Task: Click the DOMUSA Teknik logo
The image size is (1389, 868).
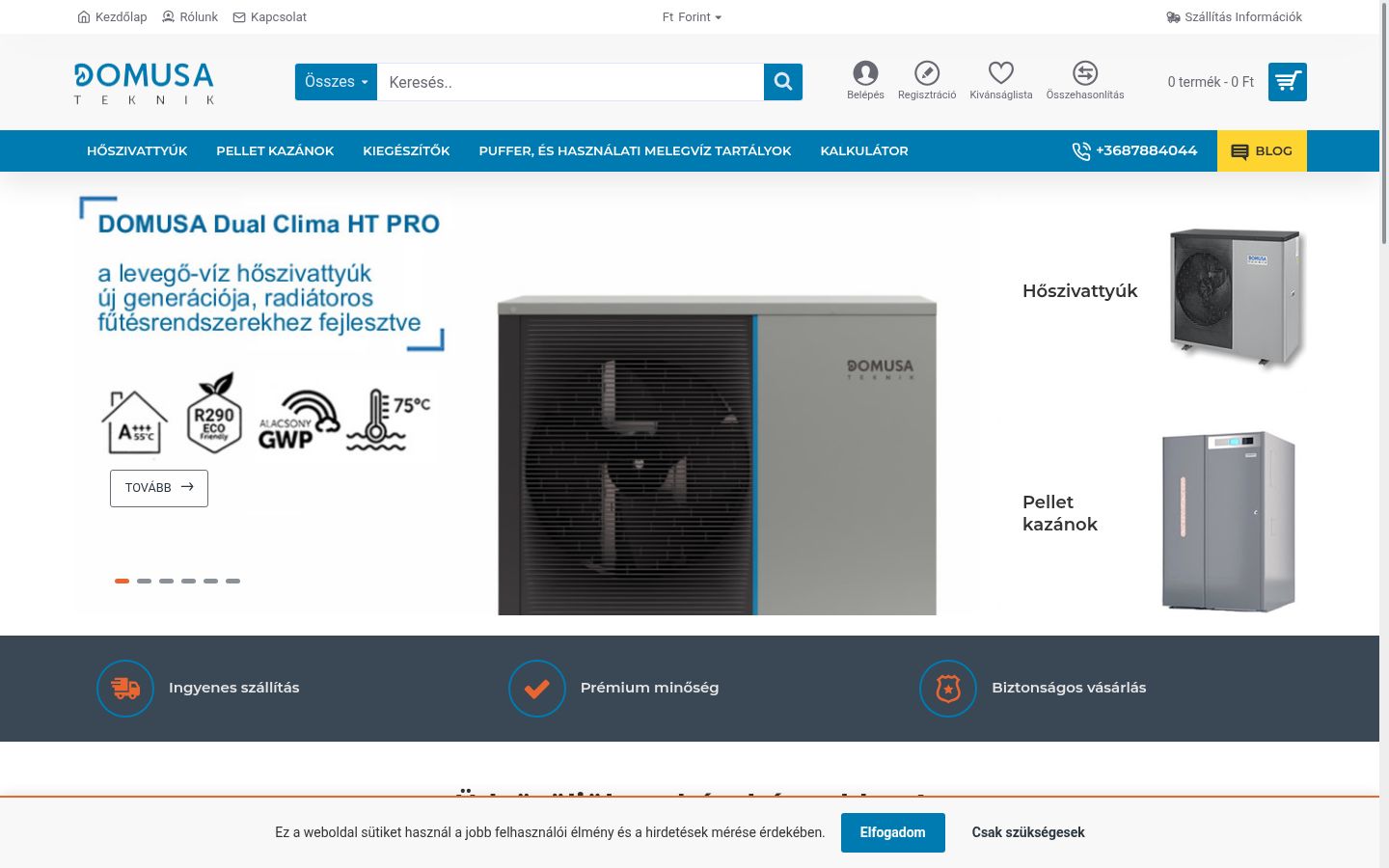Action: (144, 83)
